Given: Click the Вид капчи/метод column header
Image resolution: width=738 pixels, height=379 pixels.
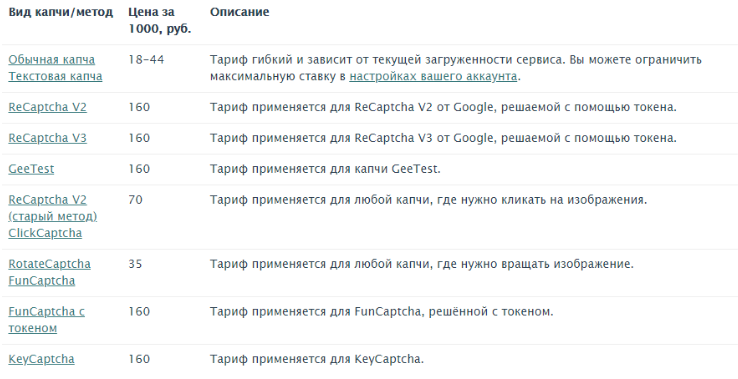Looking at the screenshot, I should point(61,12).
